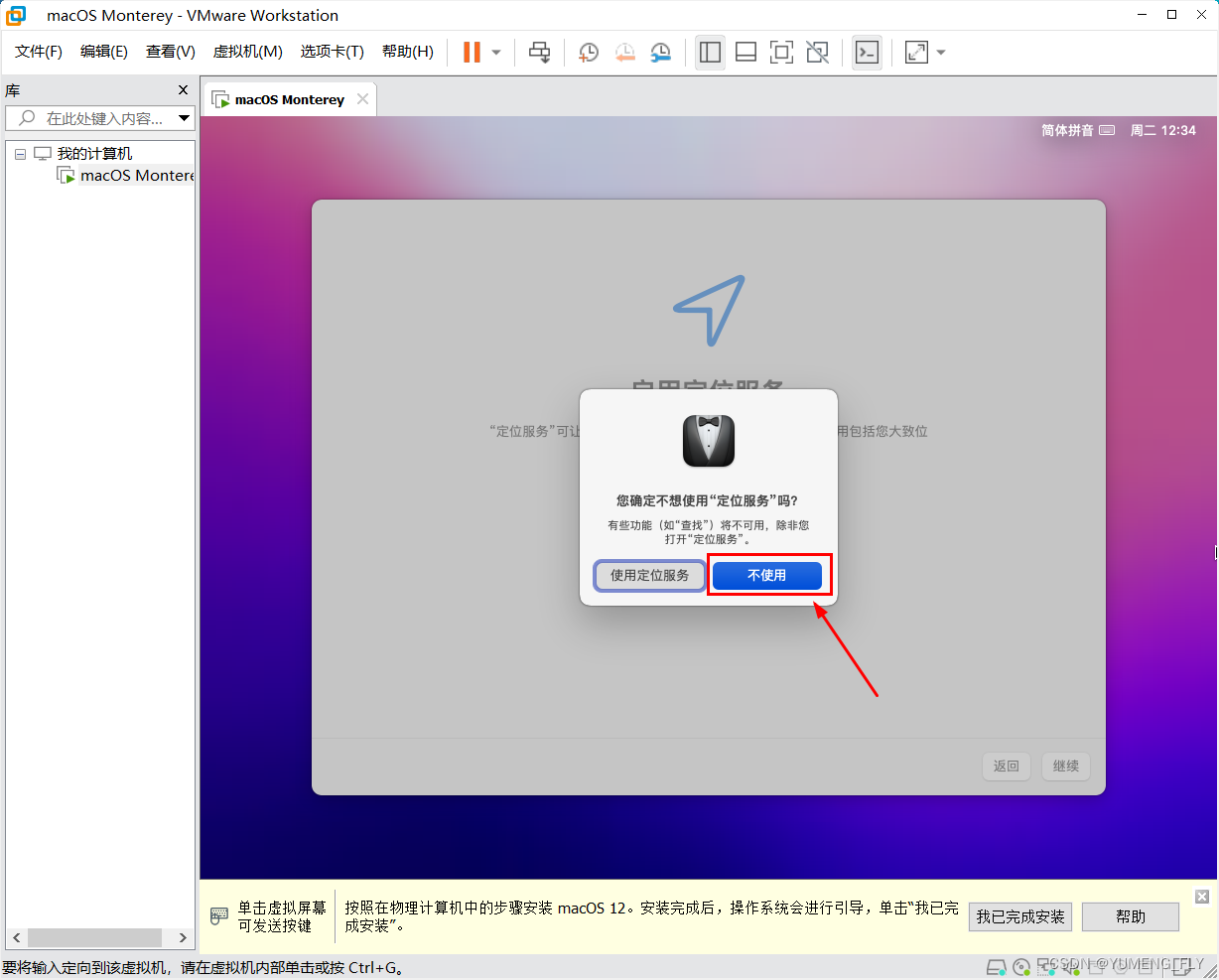The width and height of the screenshot is (1219, 980).
Task: Open the 帮助(H) menu
Action: [x=408, y=52]
